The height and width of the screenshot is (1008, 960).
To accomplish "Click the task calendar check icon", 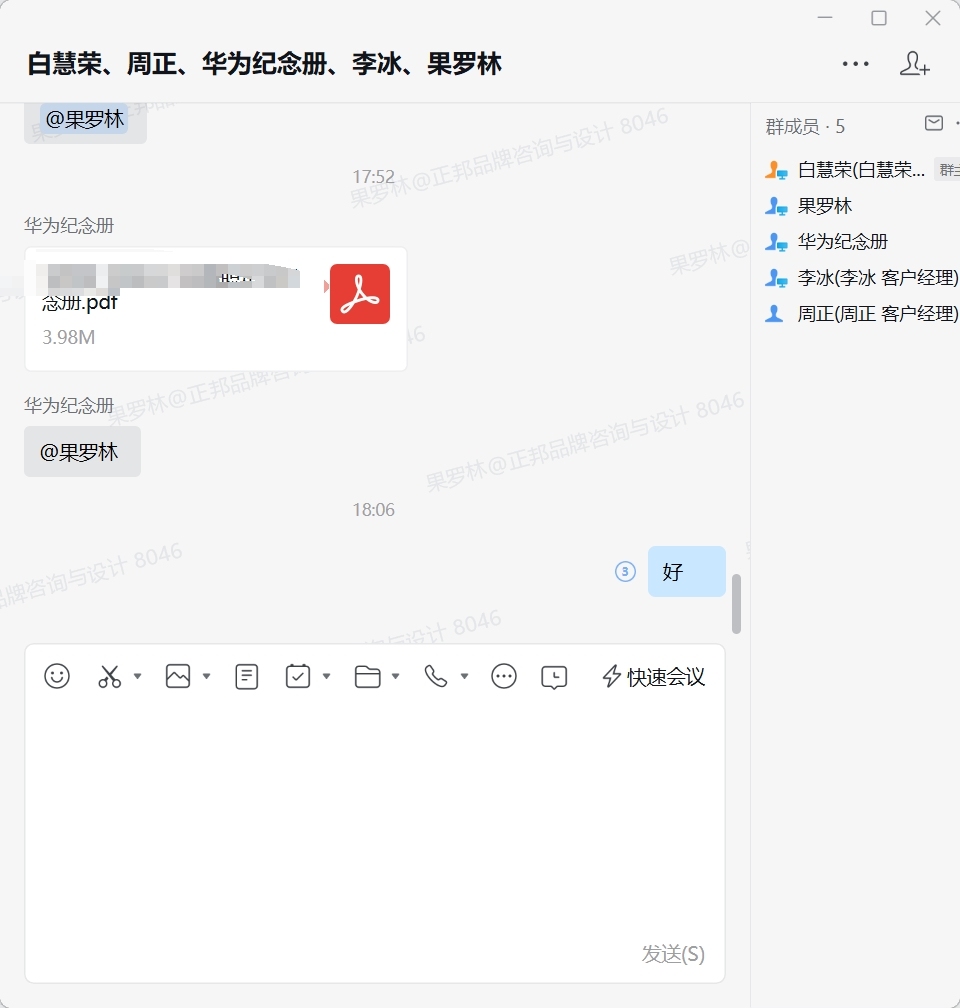I will 298,676.
